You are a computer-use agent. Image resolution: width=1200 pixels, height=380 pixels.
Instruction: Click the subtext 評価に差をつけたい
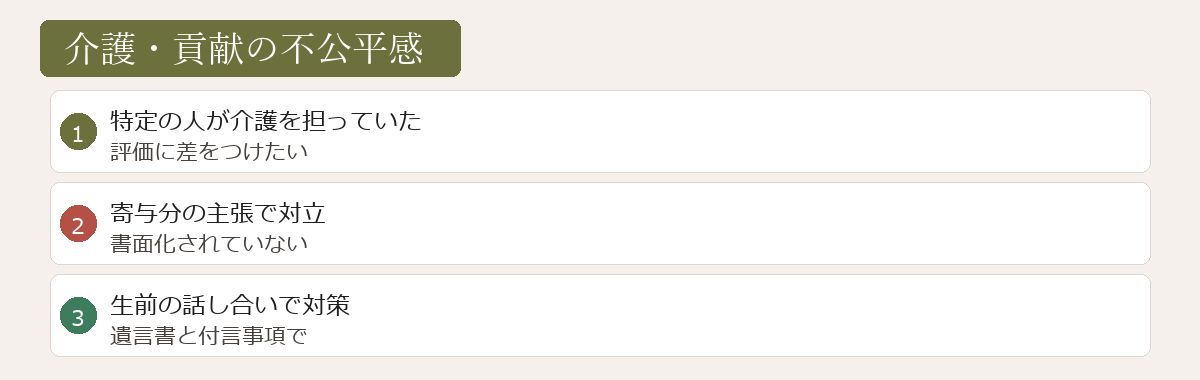[209, 152]
